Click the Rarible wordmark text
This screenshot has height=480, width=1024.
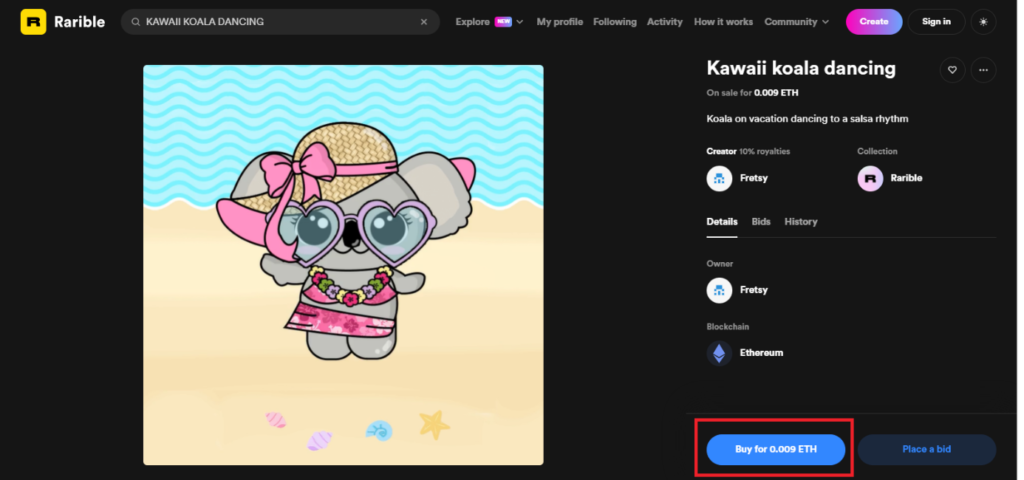coord(79,22)
